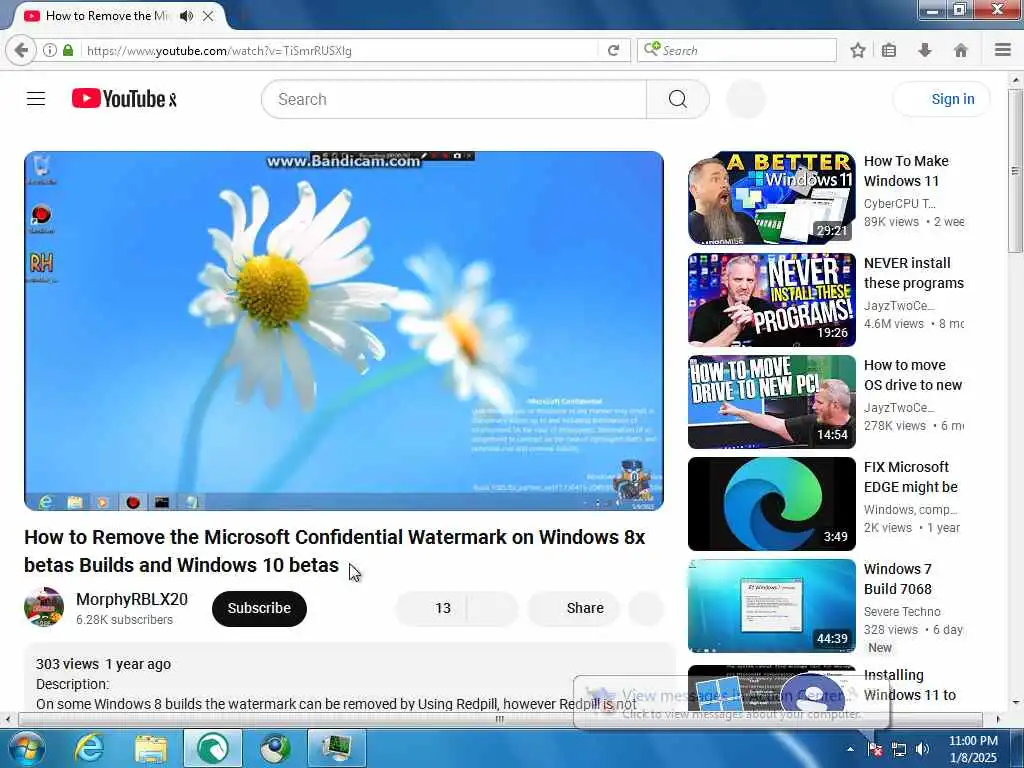Open FIX Microsoft EDGE video title
Image resolution: width=1024 pixels, height=768 pixels.
[911, 477]
